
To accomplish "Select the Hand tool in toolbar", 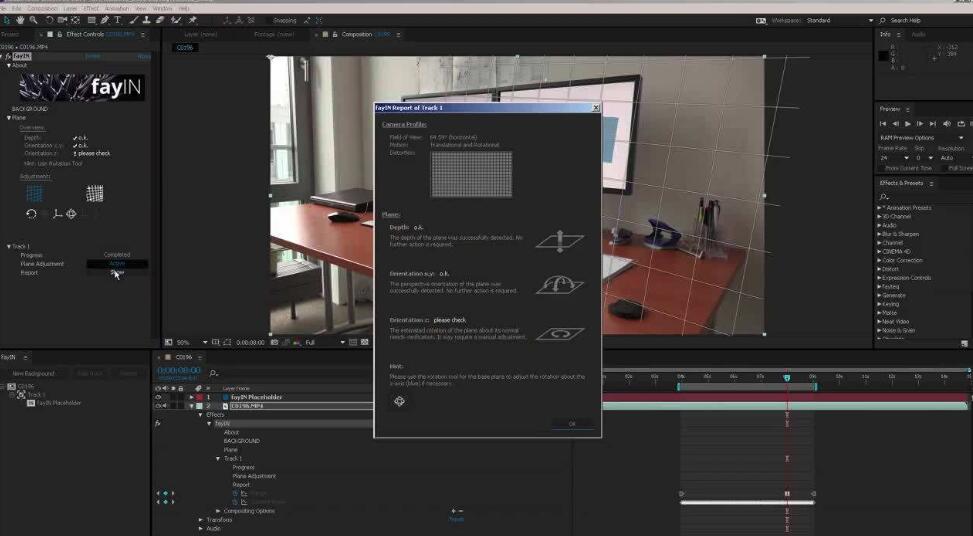I will click(x=20, y=20).
